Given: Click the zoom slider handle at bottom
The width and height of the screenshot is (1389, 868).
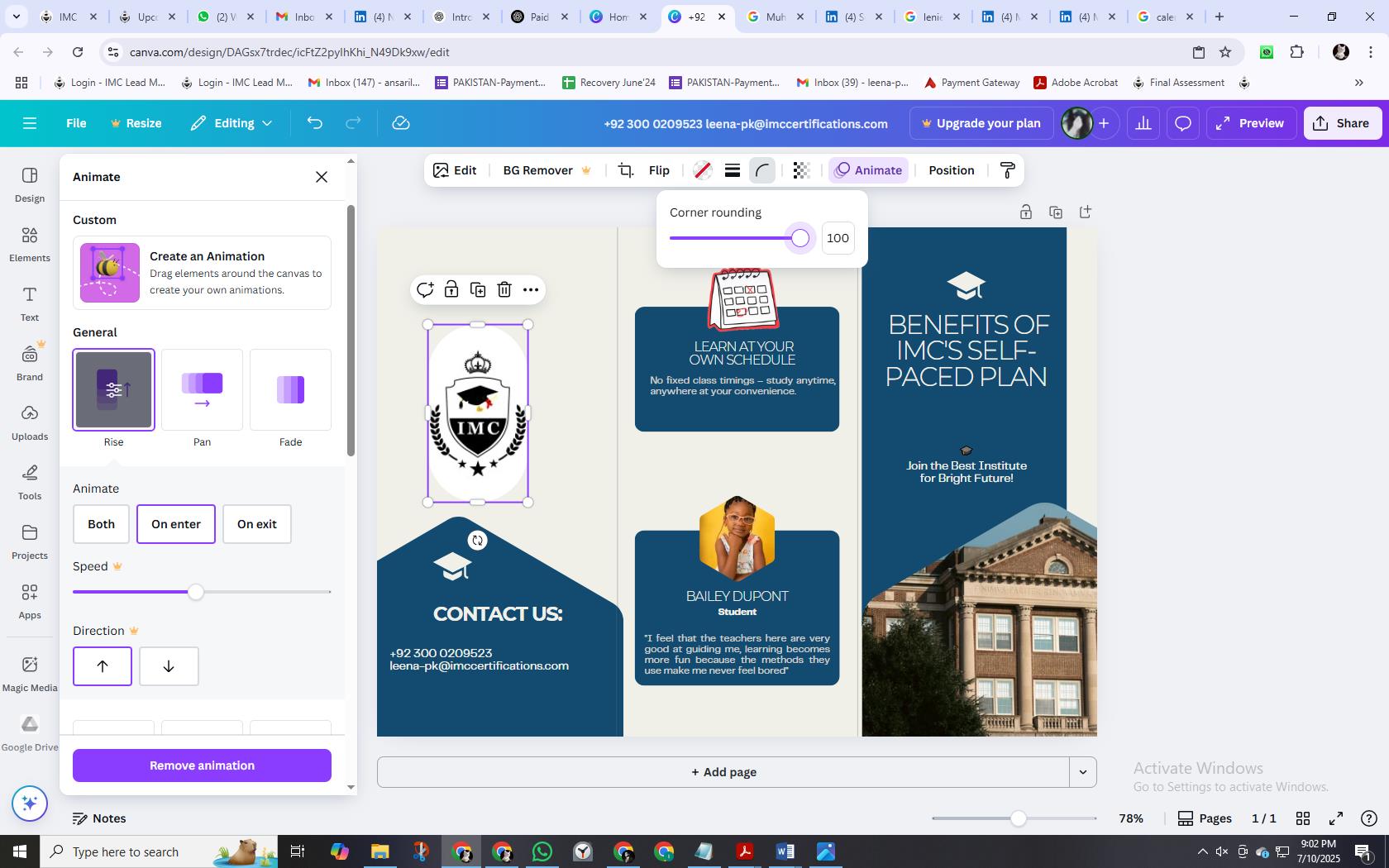Looking at the screenshot, I should (1018, 818).
